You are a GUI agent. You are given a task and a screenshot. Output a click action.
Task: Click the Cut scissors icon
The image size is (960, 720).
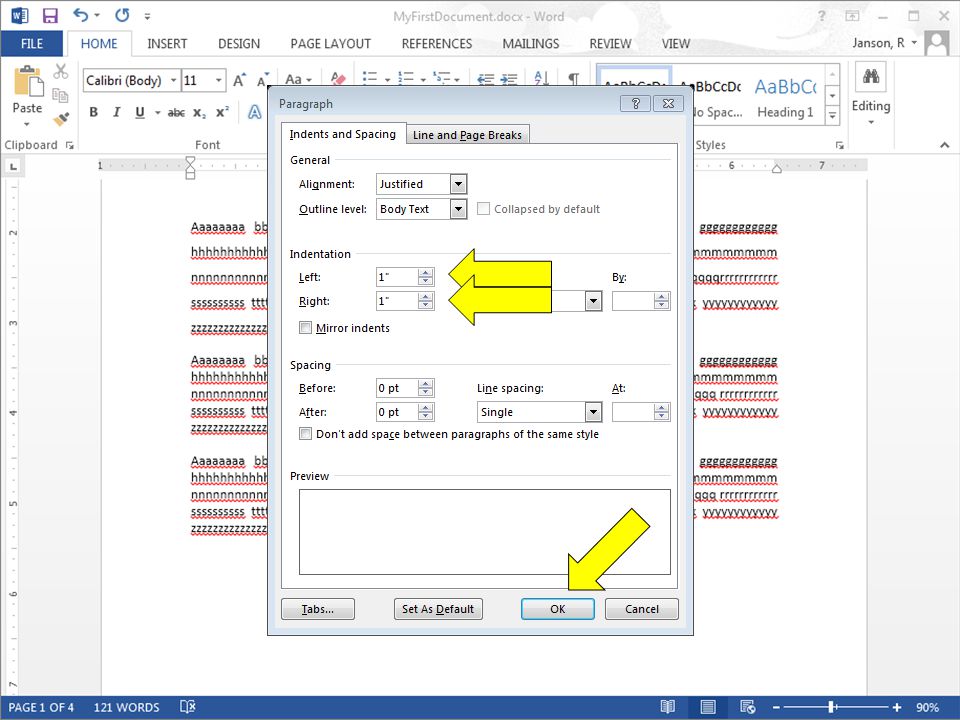click(x=60, y=72)
